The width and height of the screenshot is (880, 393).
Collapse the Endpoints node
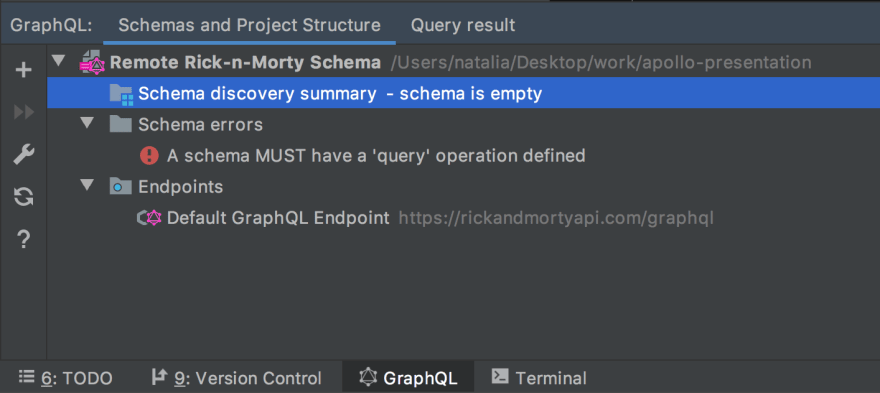pos(87,185)
